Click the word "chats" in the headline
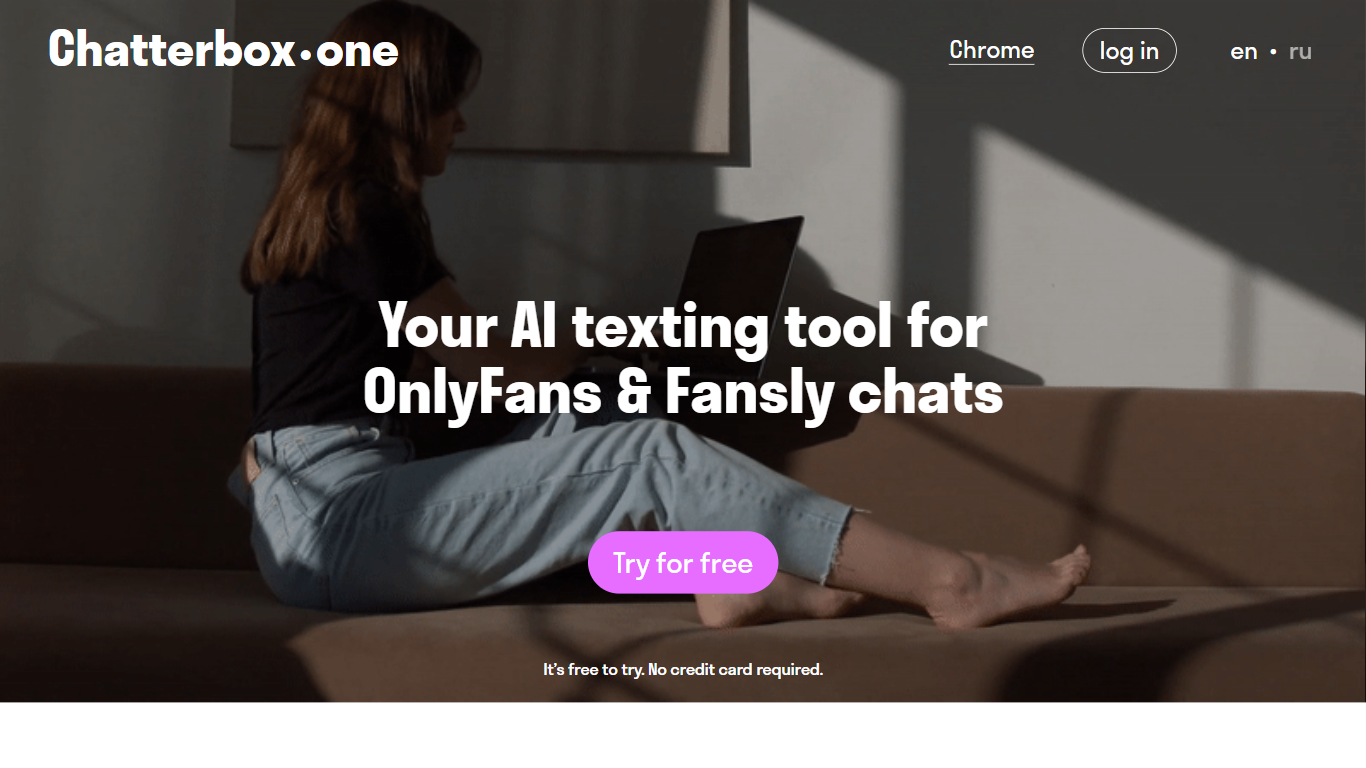 click(x=925, y=393)
